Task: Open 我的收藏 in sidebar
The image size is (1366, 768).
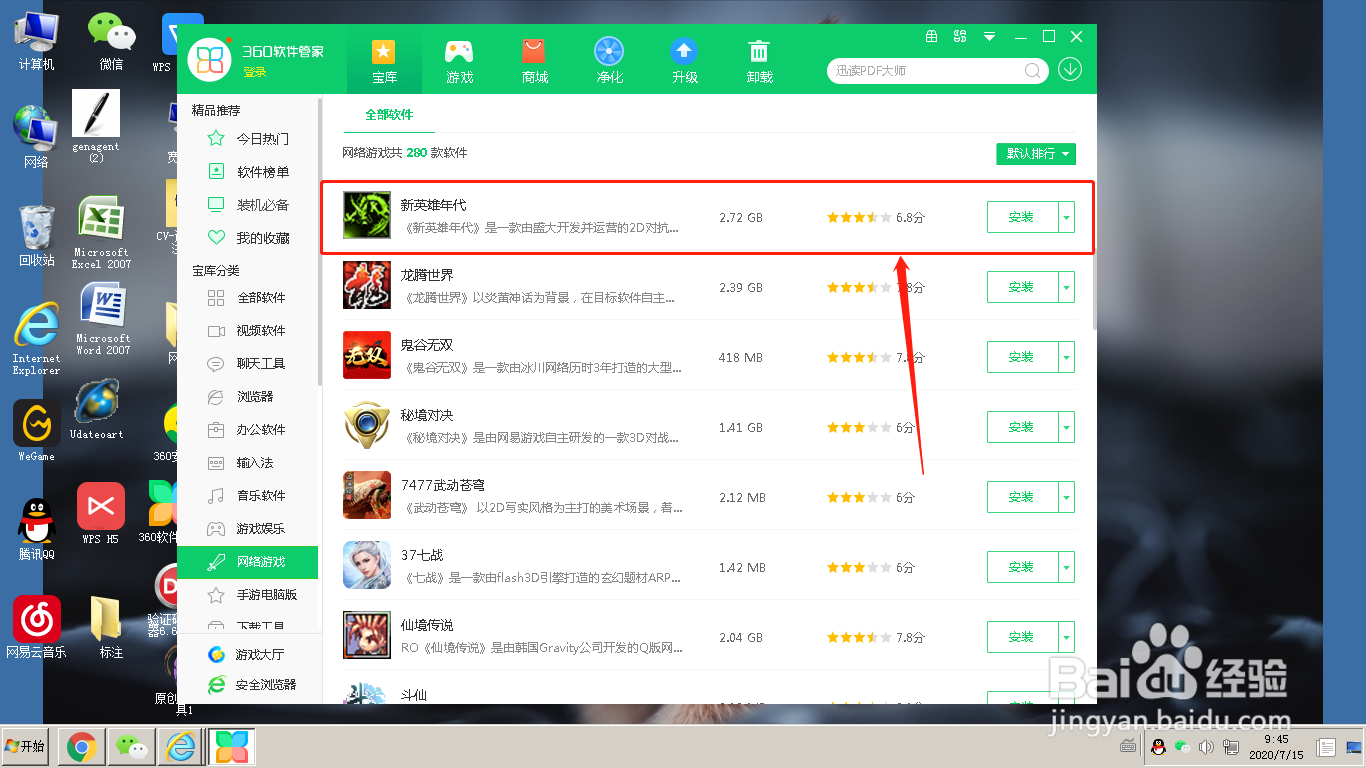Action: (248, 238)
